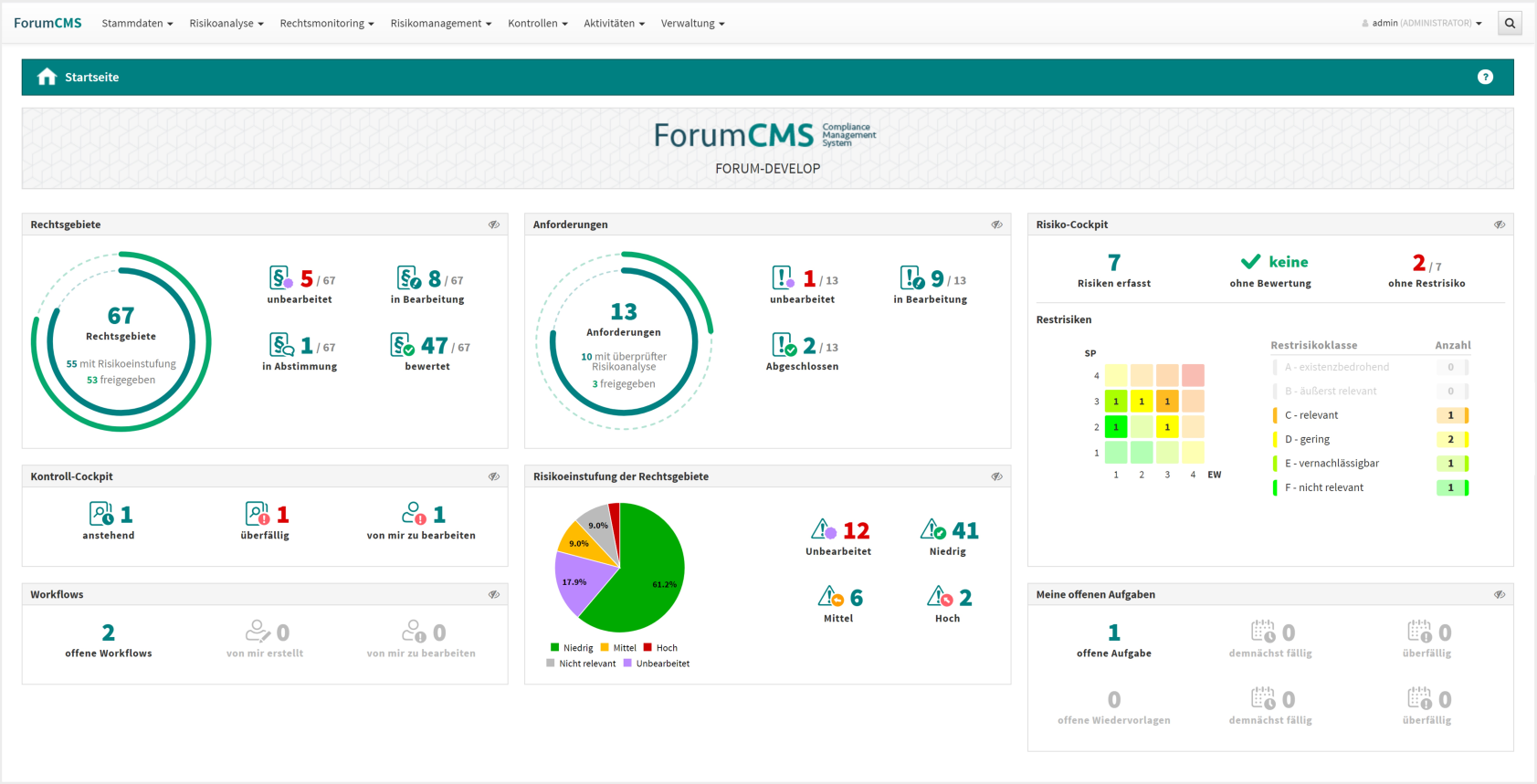Click Wiedervorlagen überfällig calendar icon

point(1419,699)
